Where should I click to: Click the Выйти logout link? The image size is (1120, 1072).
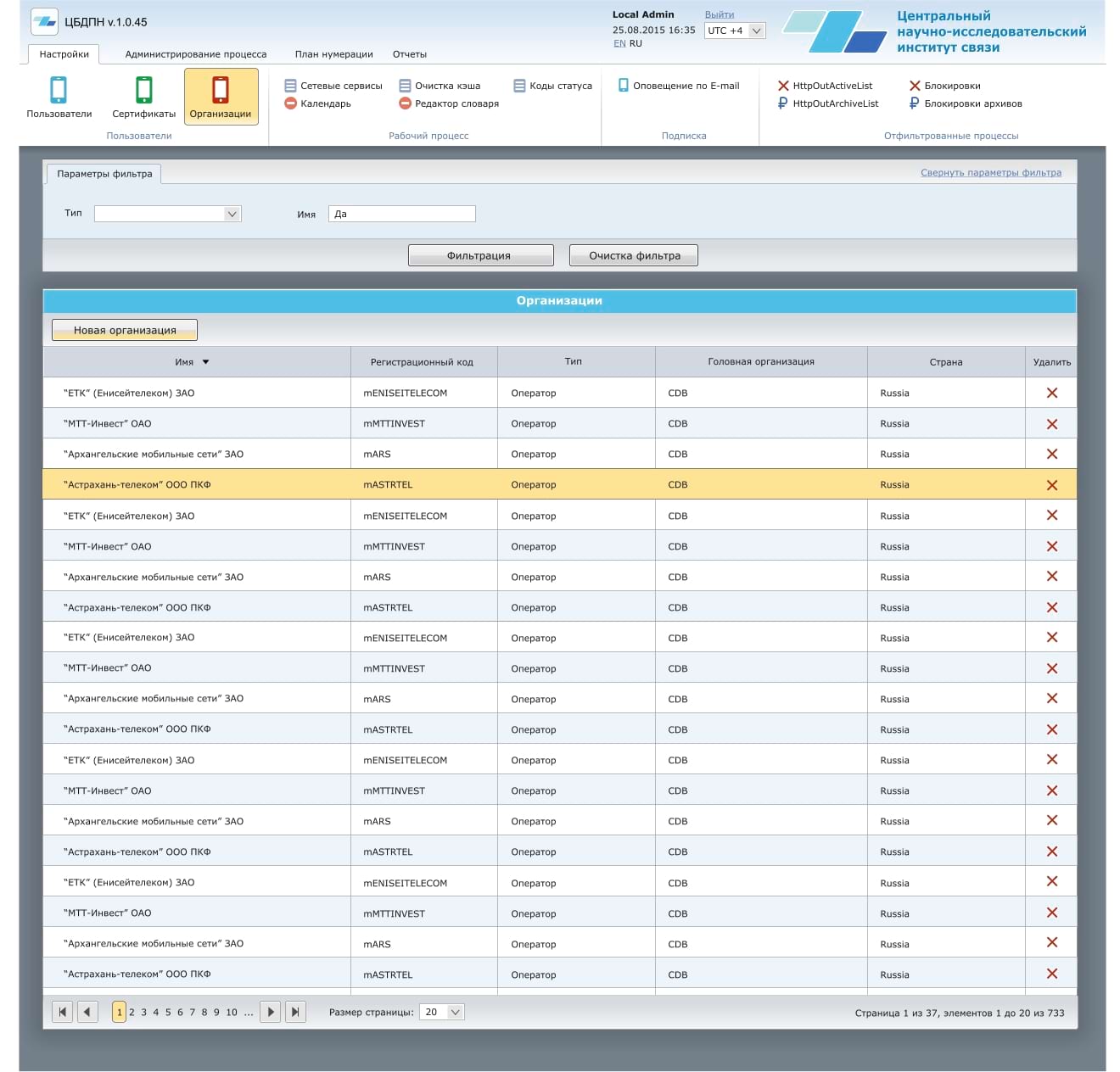(719, 14)
